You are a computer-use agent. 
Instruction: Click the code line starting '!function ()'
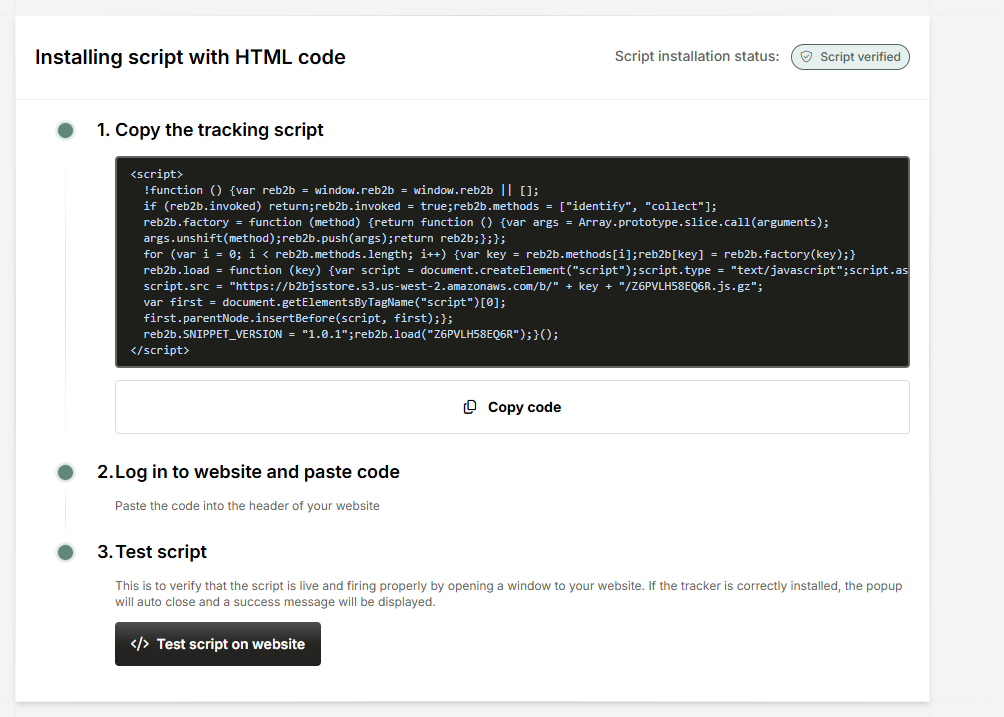[x=341, y=190]
